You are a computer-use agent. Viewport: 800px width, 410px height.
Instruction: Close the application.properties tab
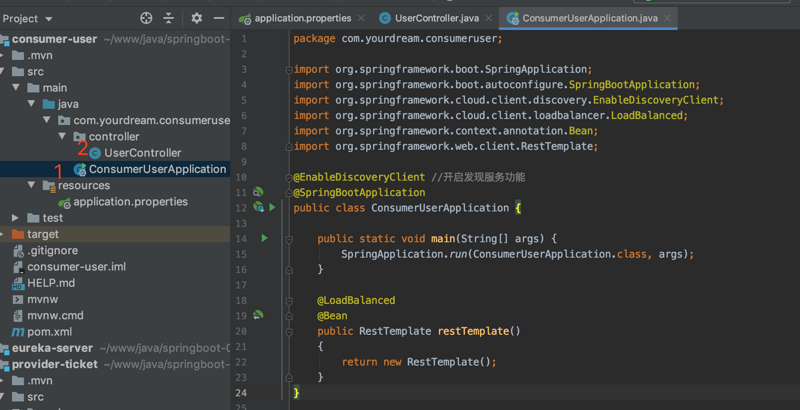[361, 18]
